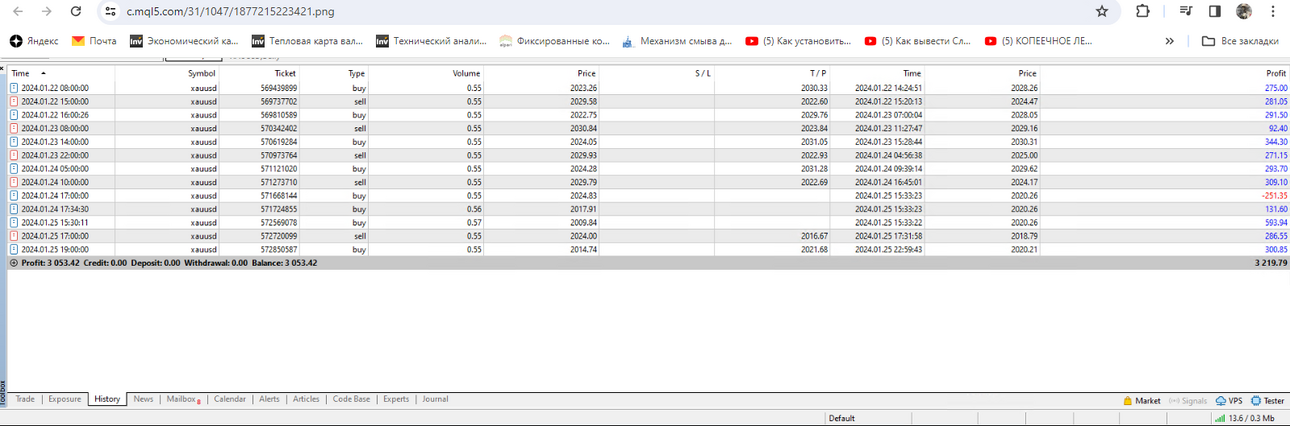Select the row with ticket 569439899
The image size is (1290, 426).
point(648,88)
